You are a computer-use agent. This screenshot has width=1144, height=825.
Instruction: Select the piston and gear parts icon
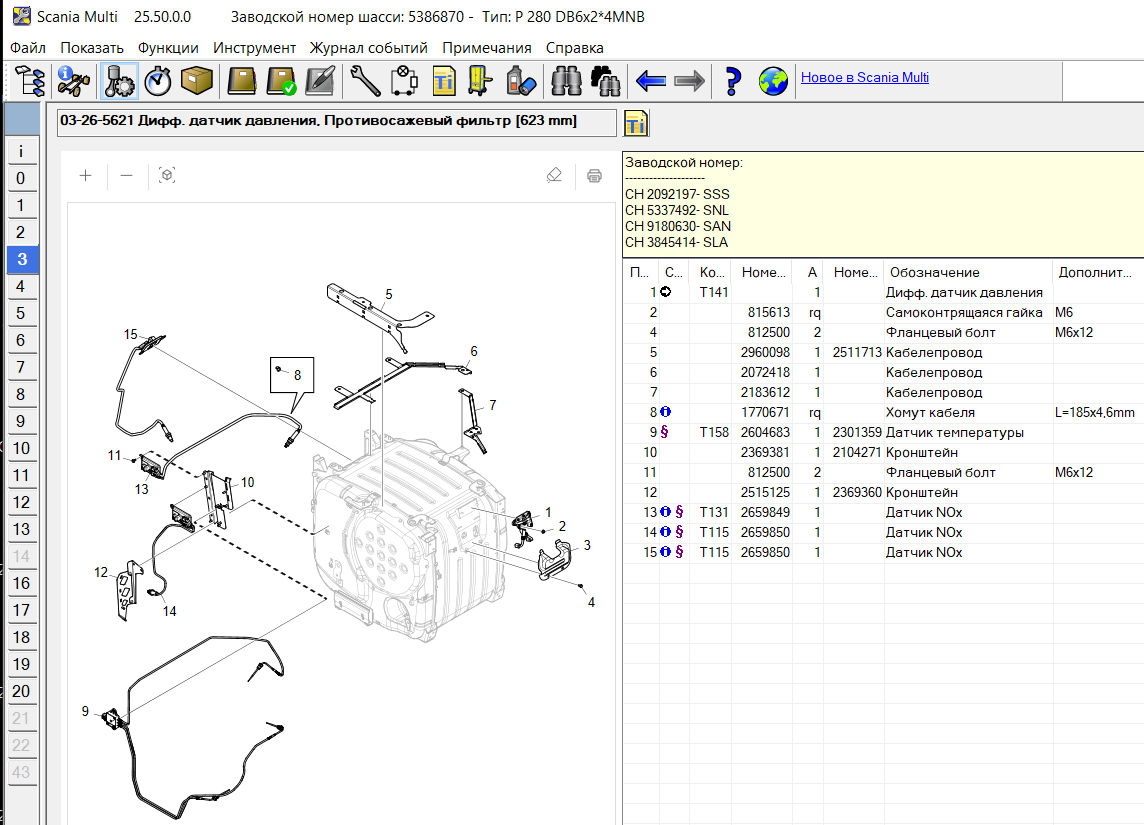119,80
